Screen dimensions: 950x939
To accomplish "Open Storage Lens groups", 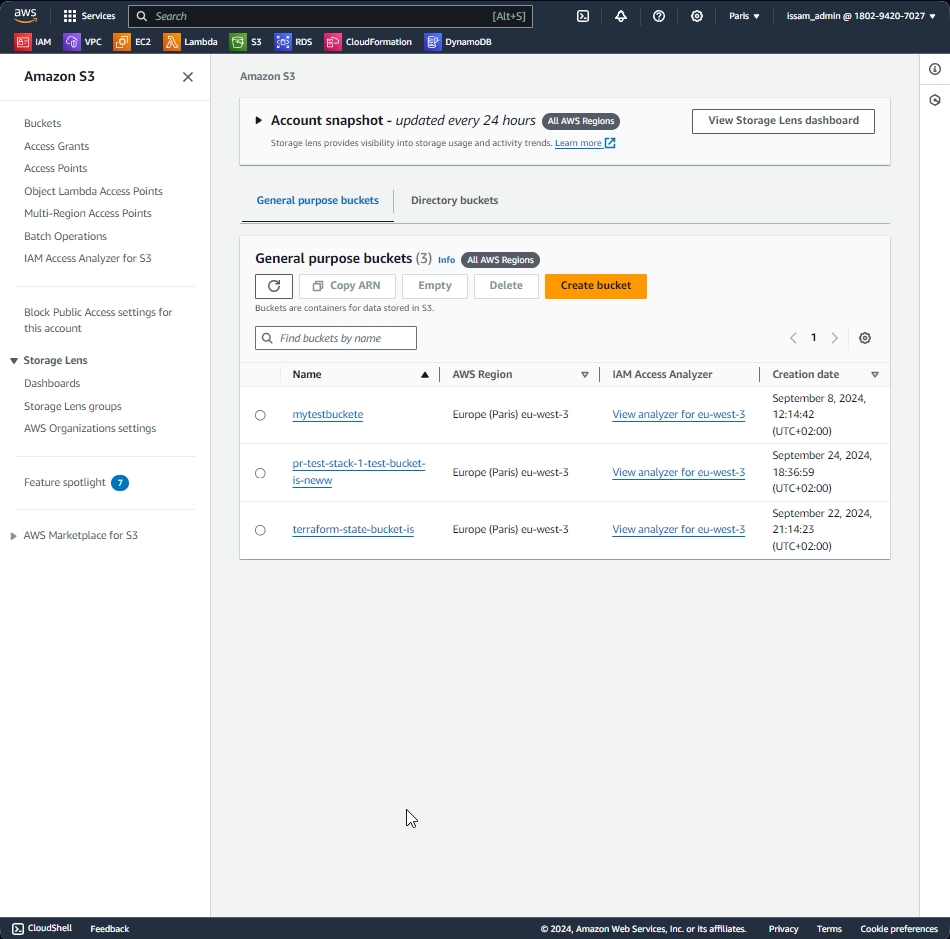I will 73,406.
